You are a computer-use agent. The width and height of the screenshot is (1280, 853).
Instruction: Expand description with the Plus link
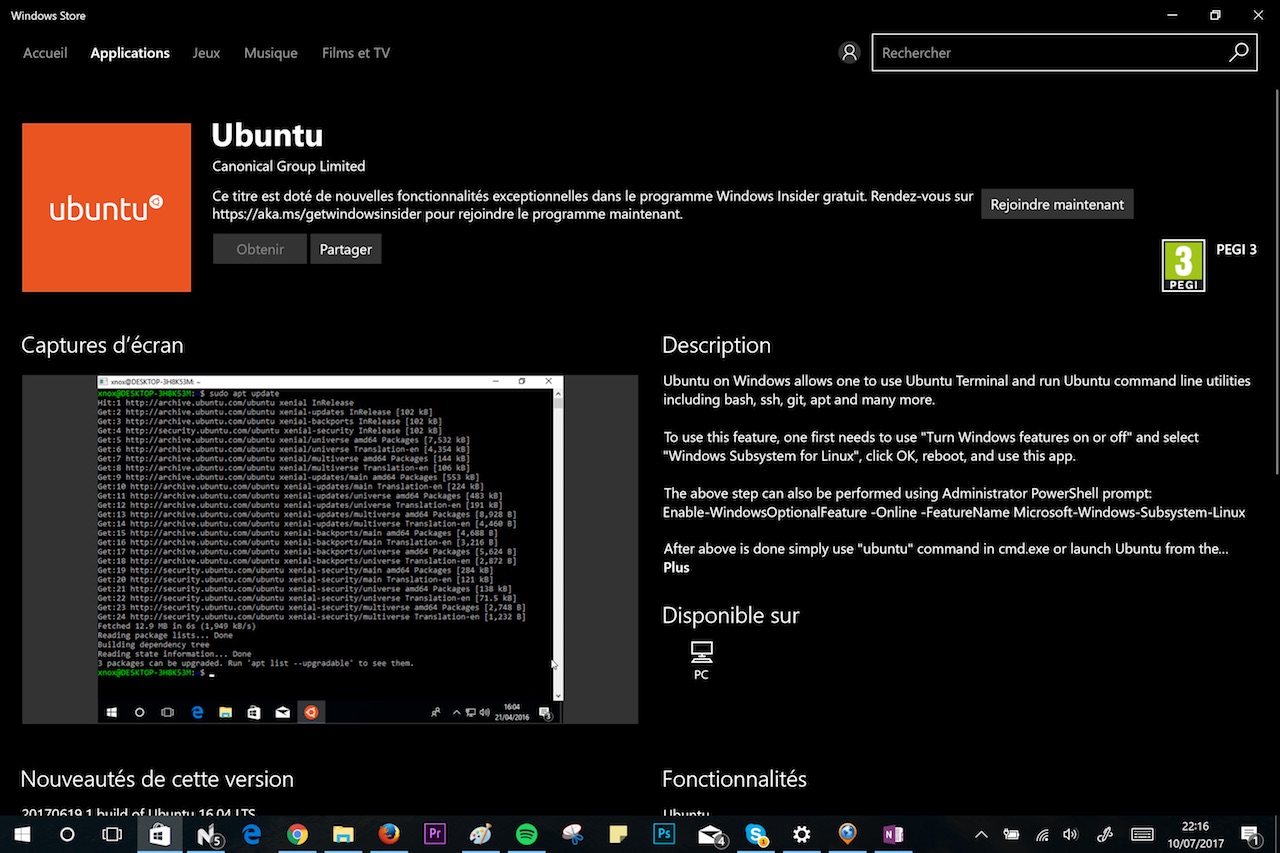(x=676, y=567)
